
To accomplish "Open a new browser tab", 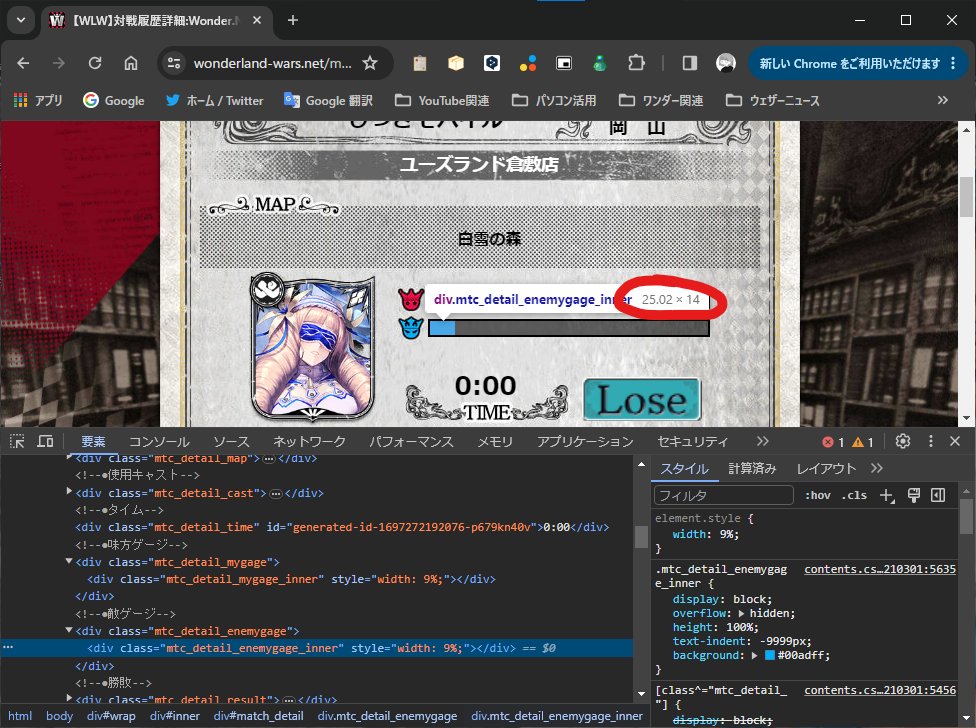I will 293,21.
